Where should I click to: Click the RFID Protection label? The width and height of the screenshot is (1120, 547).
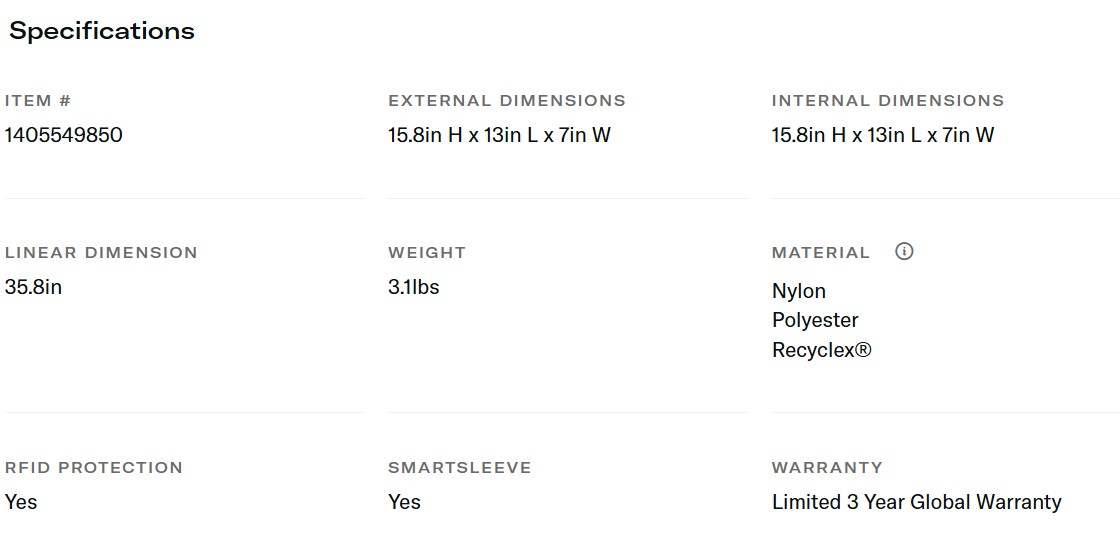pos(94,468)
